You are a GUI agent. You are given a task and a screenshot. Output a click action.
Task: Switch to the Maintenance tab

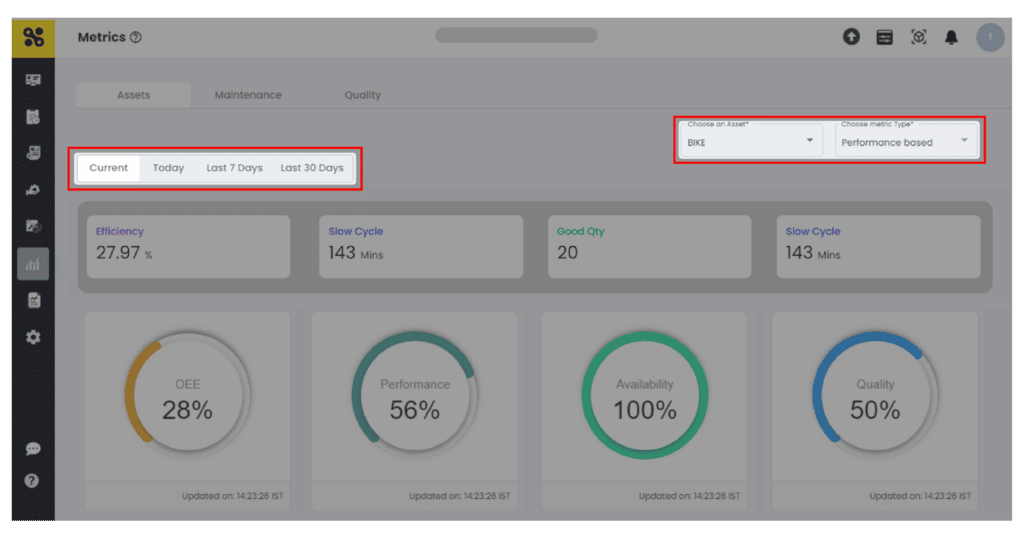[x=248, y=95]
